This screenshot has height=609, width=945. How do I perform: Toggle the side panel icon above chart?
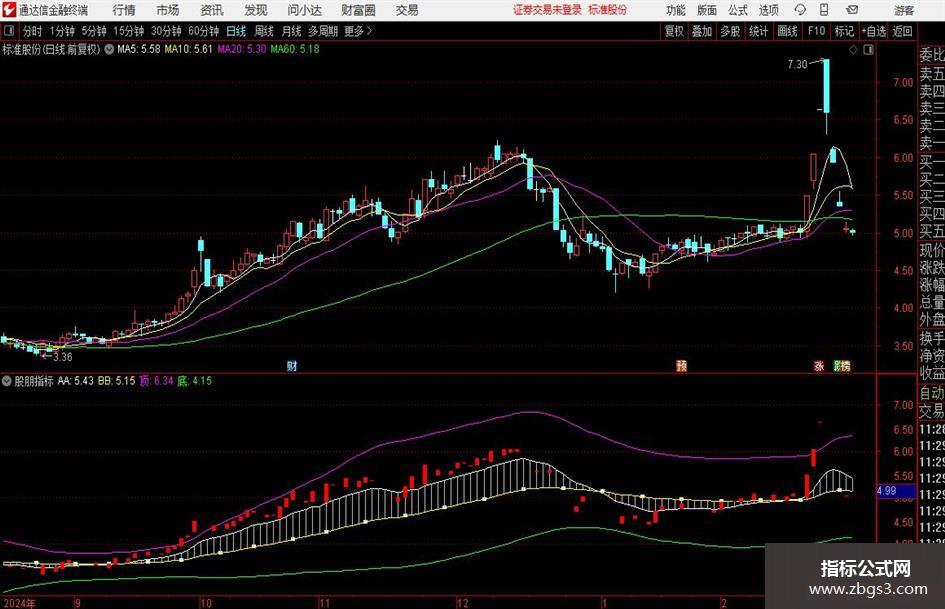868,50
